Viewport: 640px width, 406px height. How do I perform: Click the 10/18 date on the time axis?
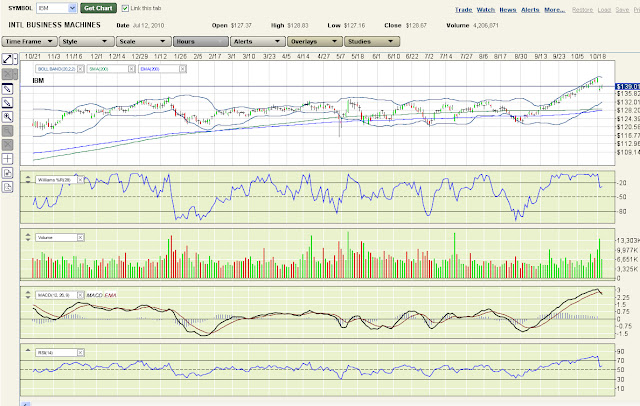(598, 56)
